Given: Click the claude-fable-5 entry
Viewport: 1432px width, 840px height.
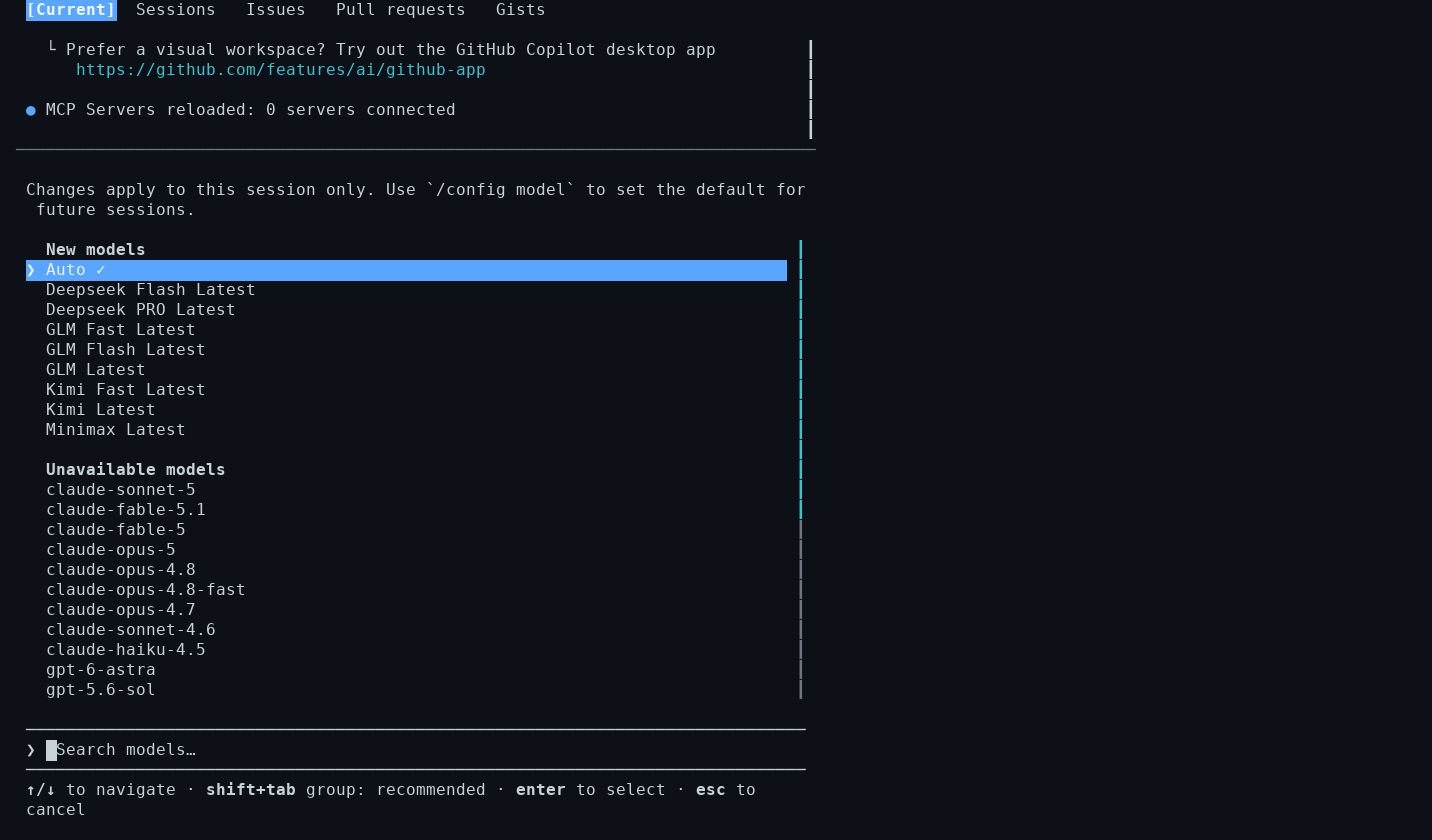Looking at the screenshot, I should [116, 530].
